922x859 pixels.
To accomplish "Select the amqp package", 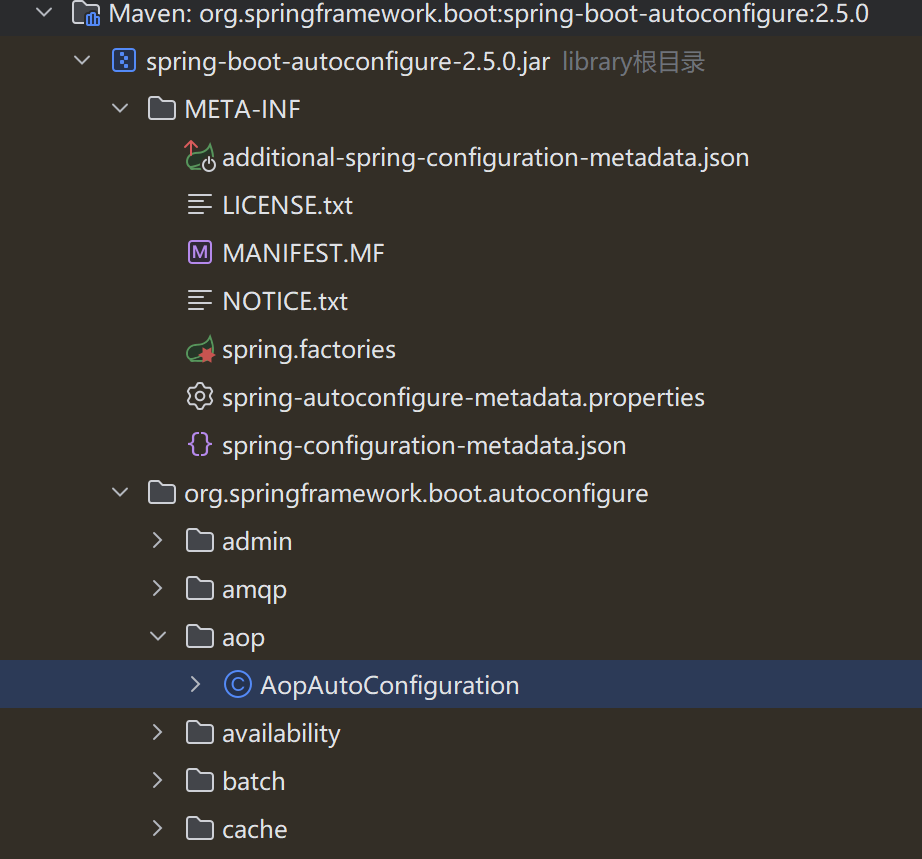I will [254, 589].
